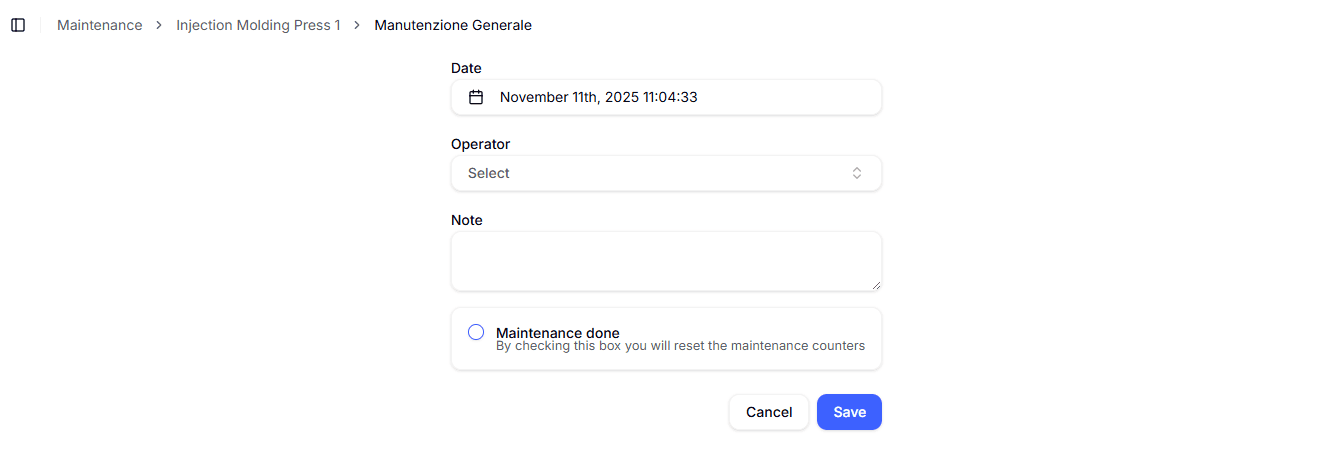Toggle the sidebar panel icon

pos(18,25)
